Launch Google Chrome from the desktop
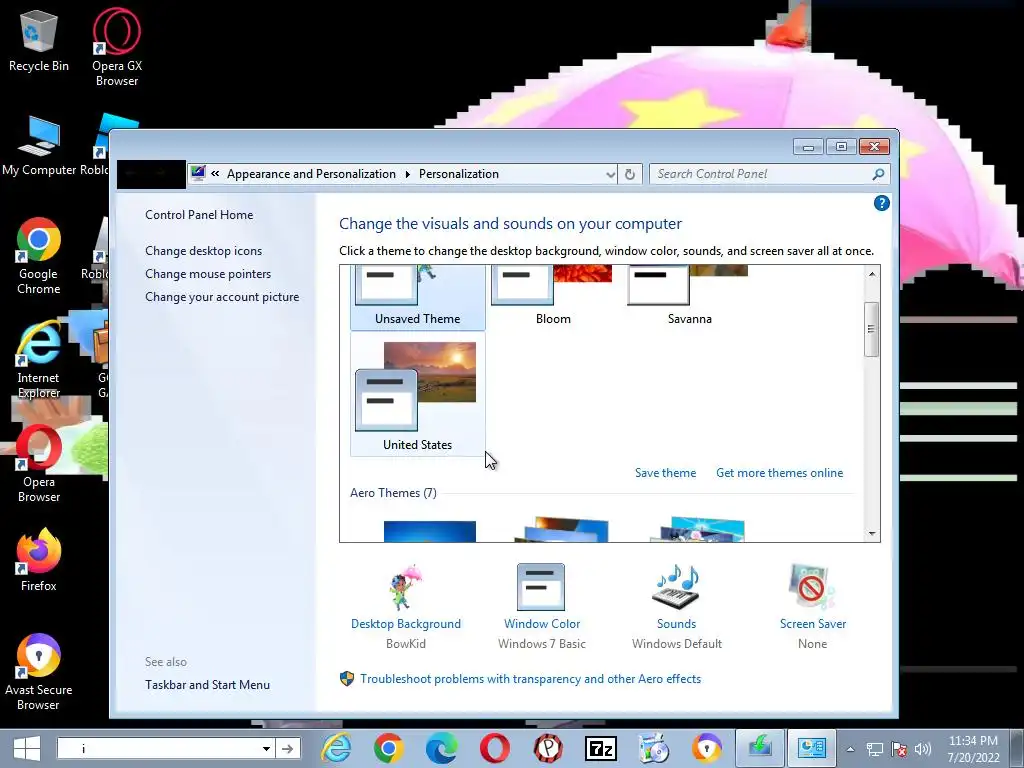This screenshot has width=1024, height=768. tap(39, 255)
